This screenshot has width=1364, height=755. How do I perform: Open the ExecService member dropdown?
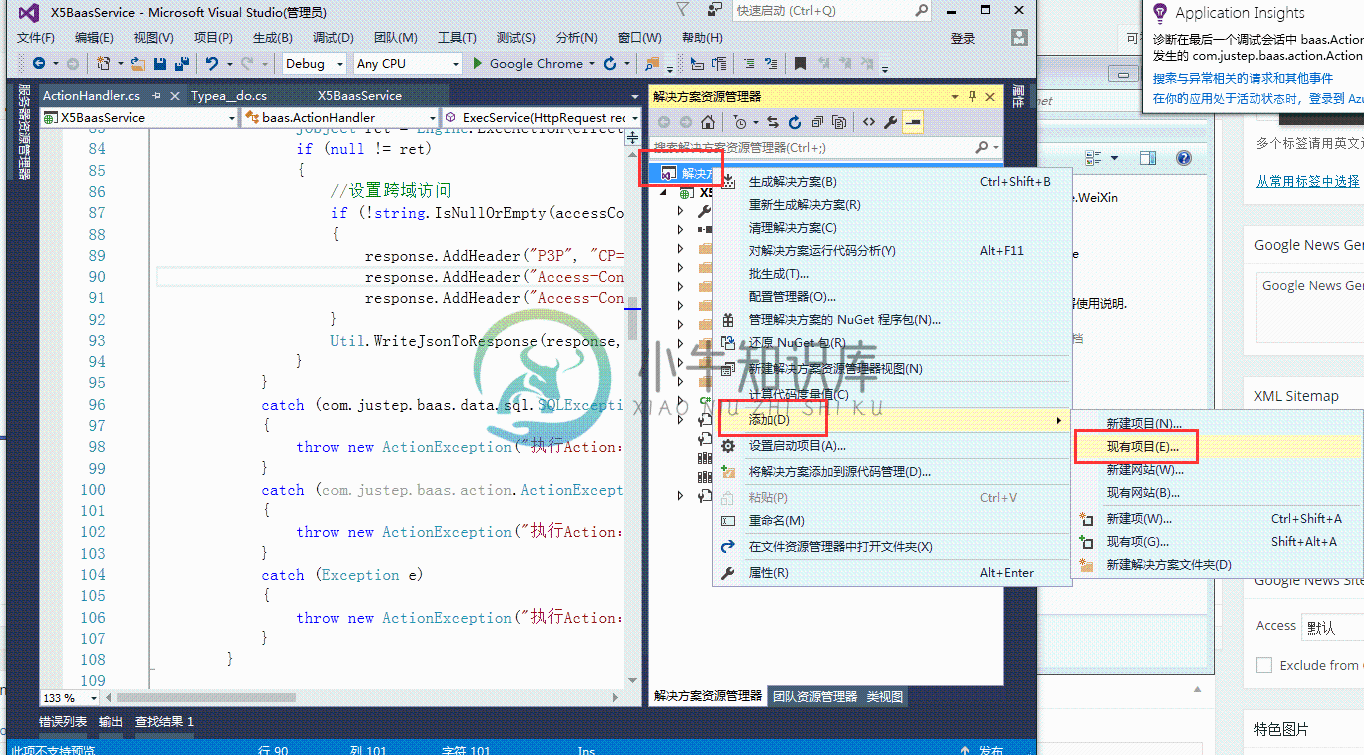(541, 117)
